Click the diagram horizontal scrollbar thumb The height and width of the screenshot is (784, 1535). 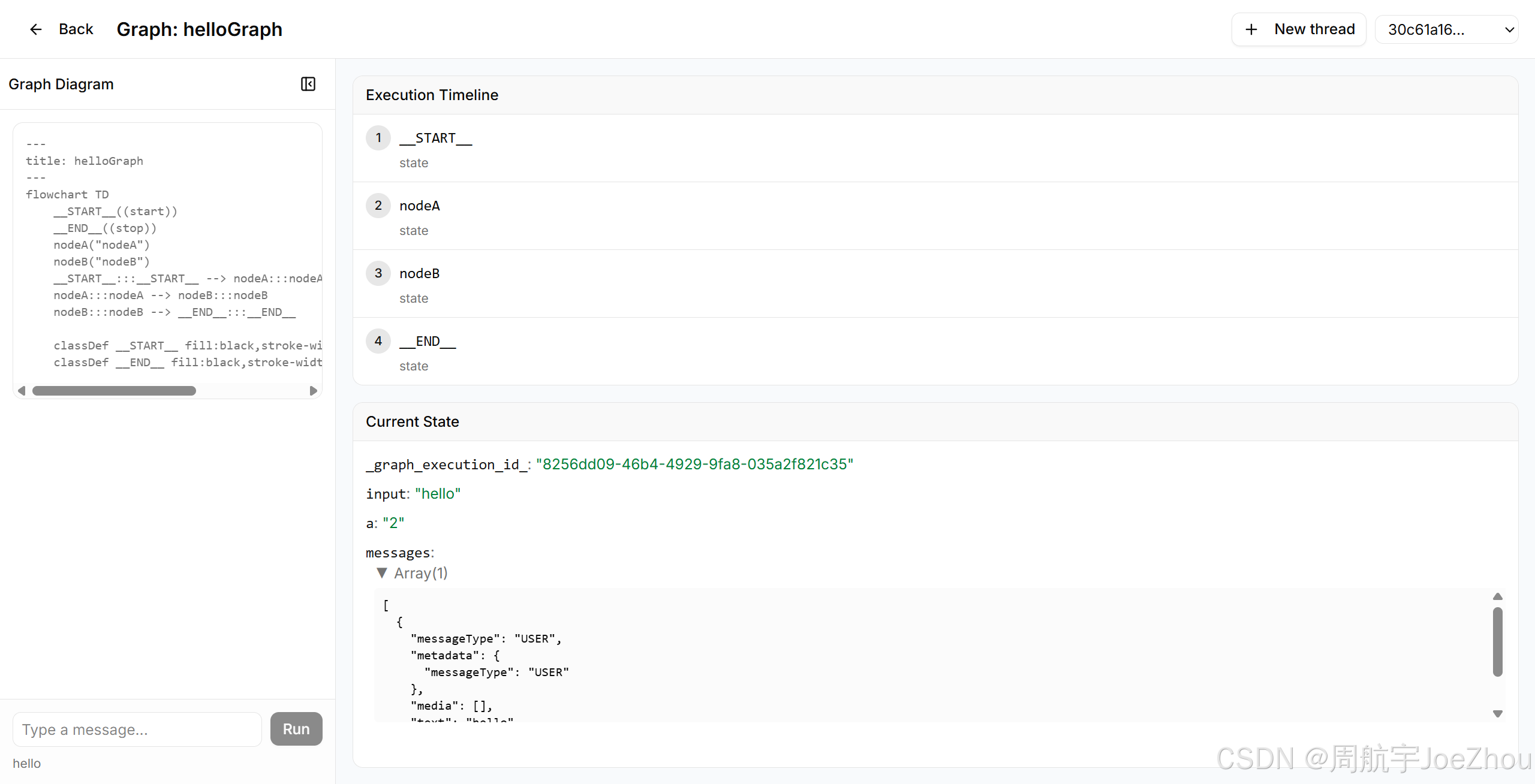point(114,391)
